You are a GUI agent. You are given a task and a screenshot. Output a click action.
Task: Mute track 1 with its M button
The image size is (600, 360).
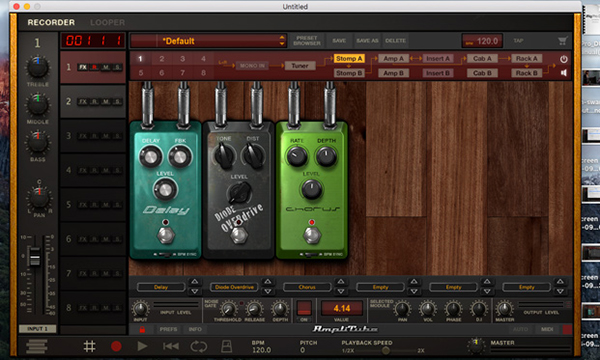[106, 67]
